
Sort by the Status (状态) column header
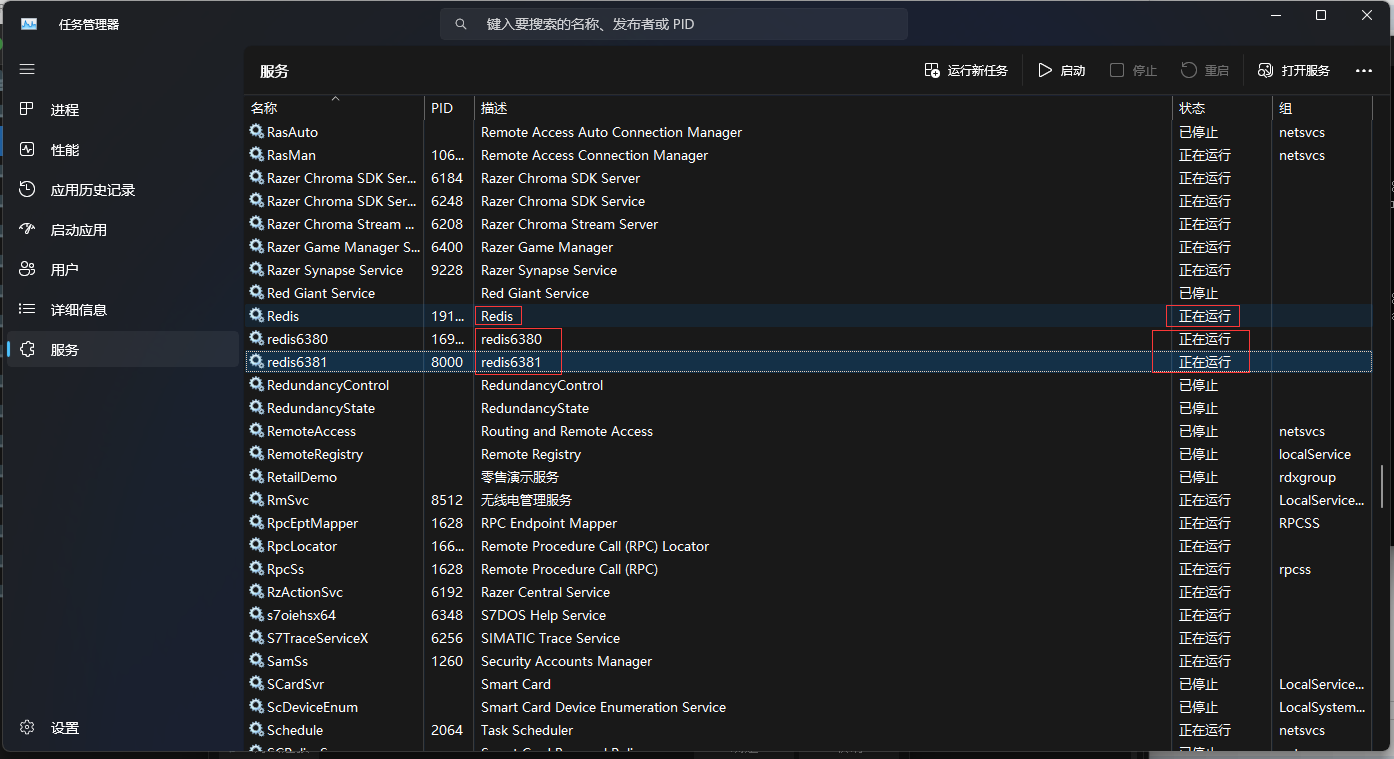pyautogui.click(x=1222, y=107)
